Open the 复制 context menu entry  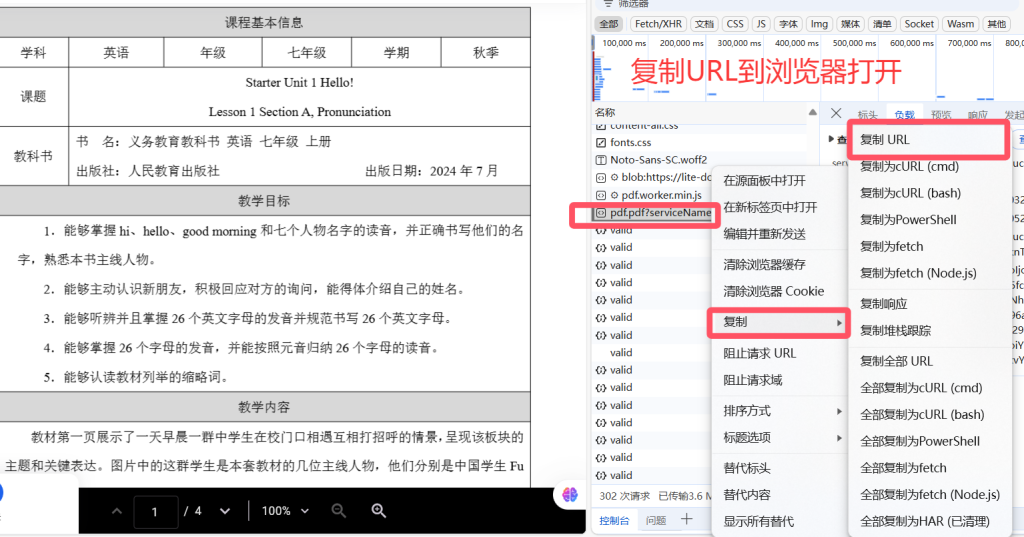(x=779, y=322)
